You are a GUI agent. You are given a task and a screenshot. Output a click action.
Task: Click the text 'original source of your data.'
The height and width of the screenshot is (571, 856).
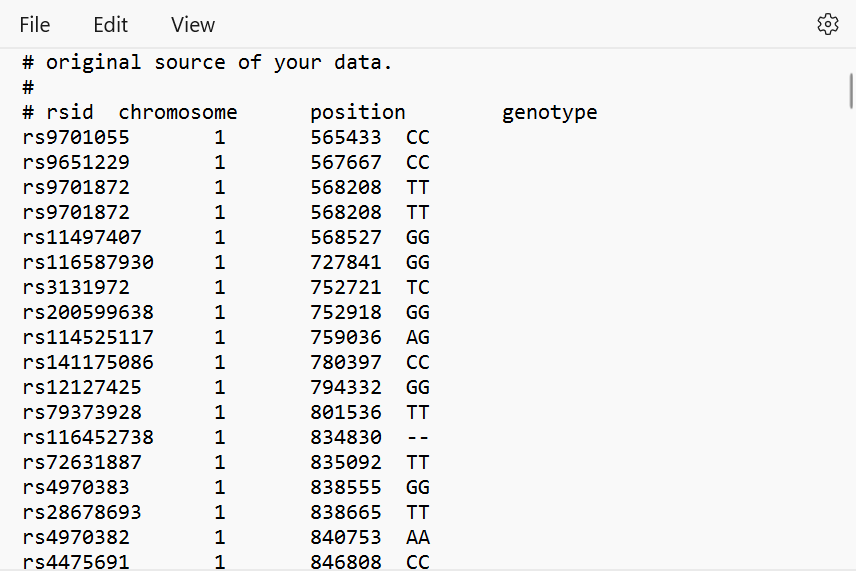point(219,63)
